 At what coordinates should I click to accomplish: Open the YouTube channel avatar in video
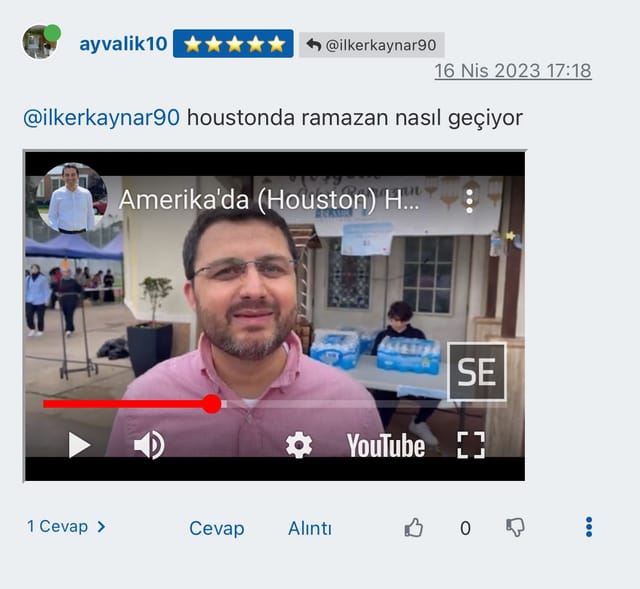tap(71, 198)
